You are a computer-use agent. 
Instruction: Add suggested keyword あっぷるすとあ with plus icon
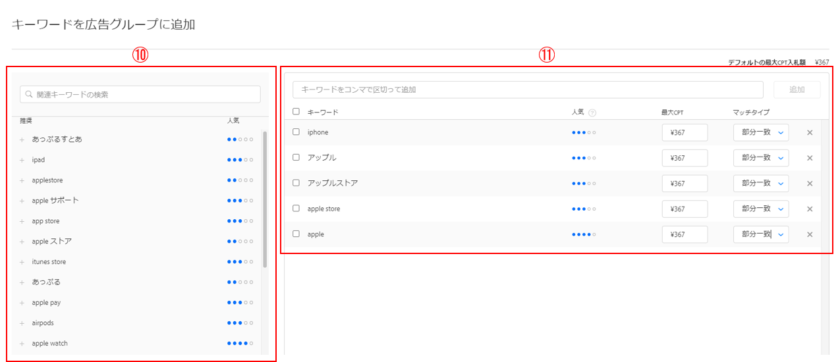click(x=22, y=139)
